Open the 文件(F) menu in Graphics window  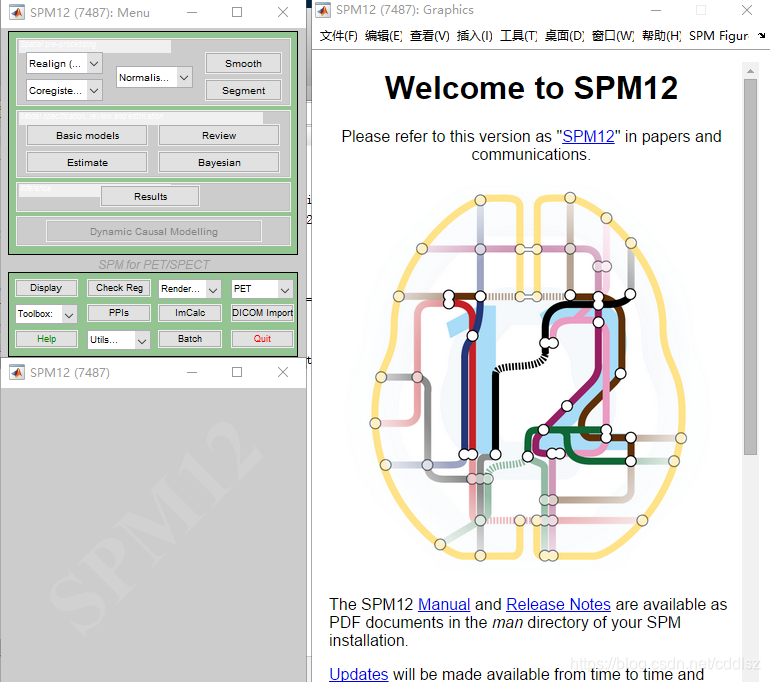(x=338, y=36)
